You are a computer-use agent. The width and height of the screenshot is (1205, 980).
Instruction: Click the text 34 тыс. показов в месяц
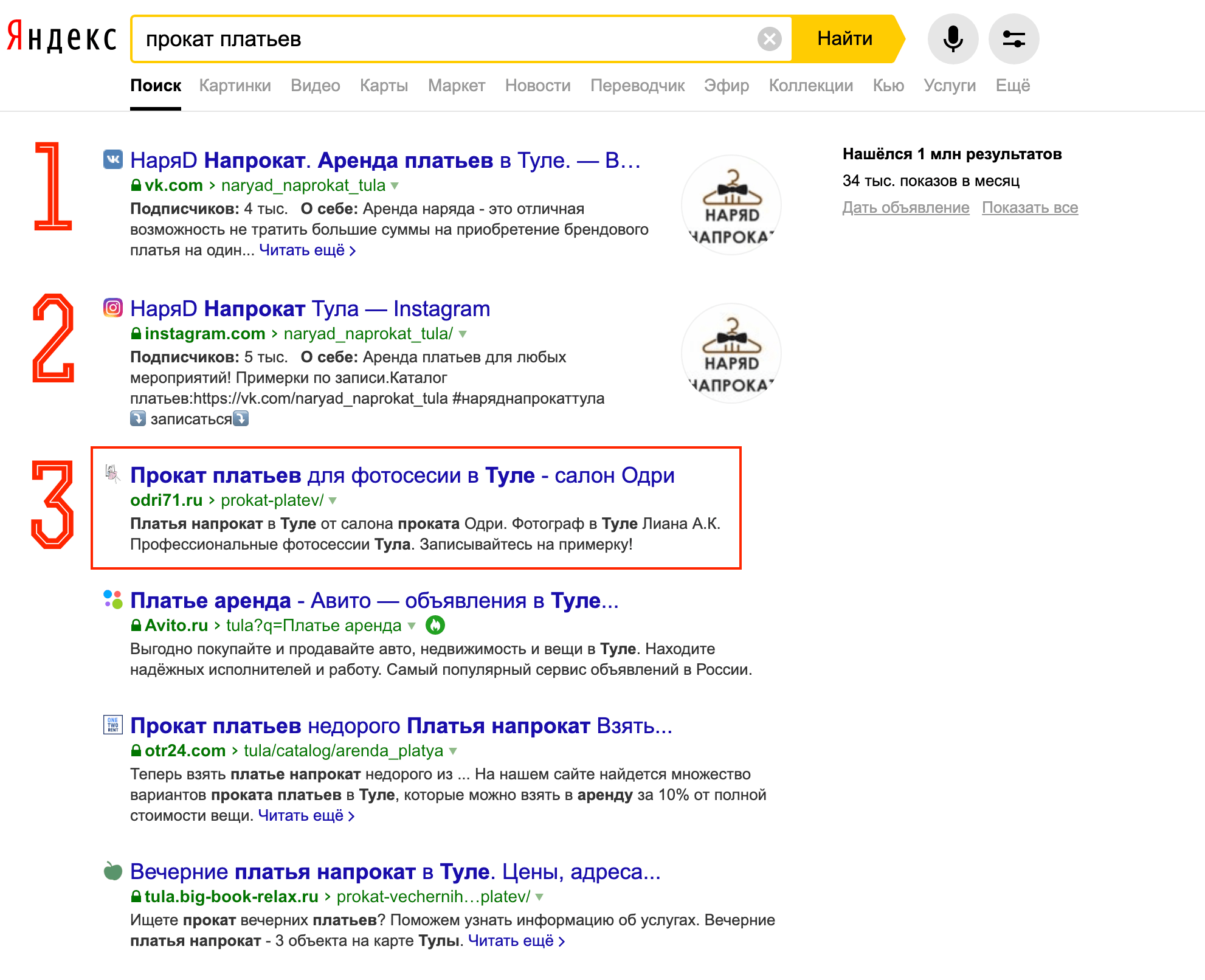[931, 181]
